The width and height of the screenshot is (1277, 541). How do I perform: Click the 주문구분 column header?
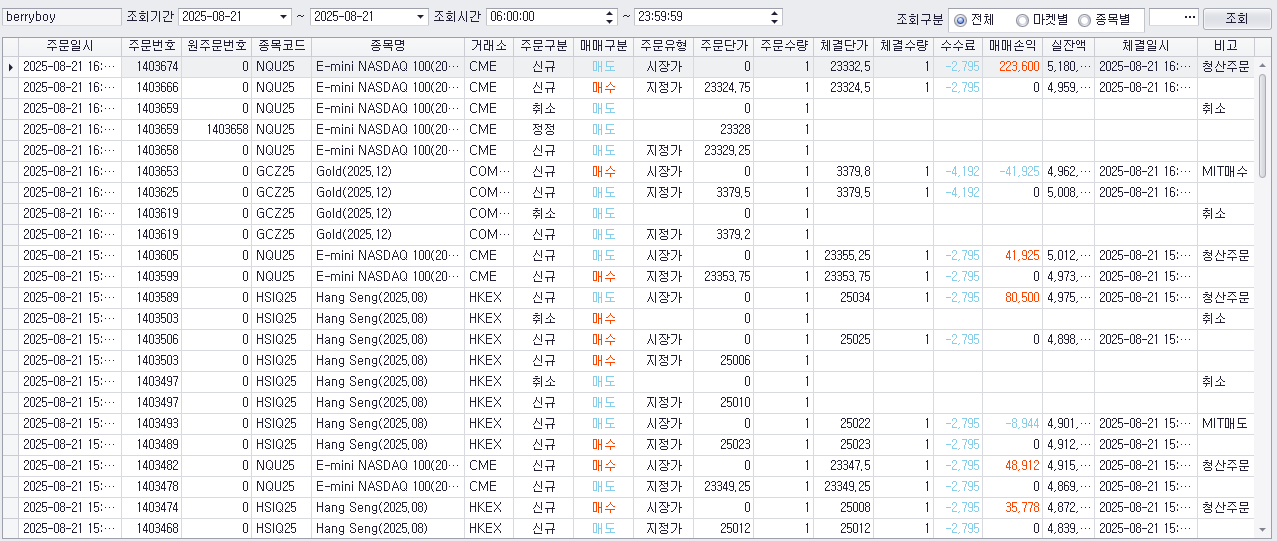(543, 46)
